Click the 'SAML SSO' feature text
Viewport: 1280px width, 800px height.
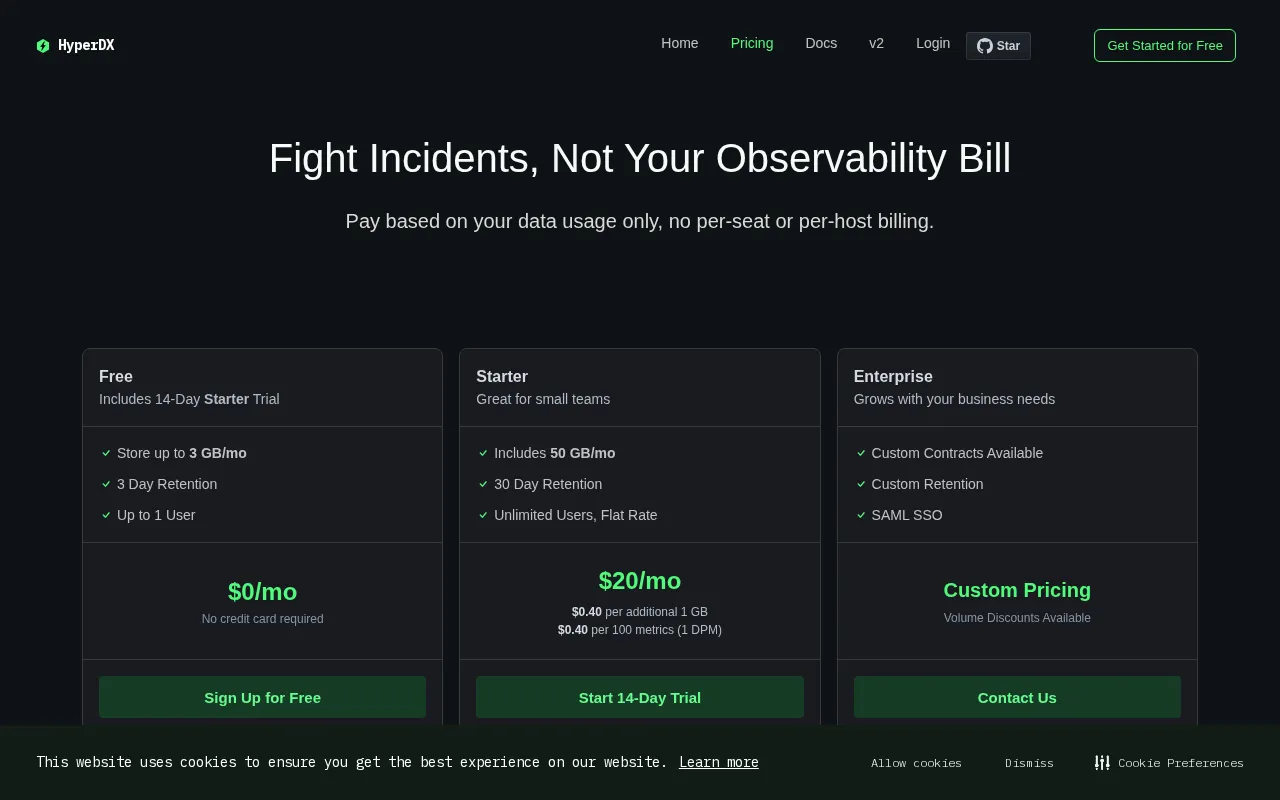pyautogui.click(x=907, y=515)
